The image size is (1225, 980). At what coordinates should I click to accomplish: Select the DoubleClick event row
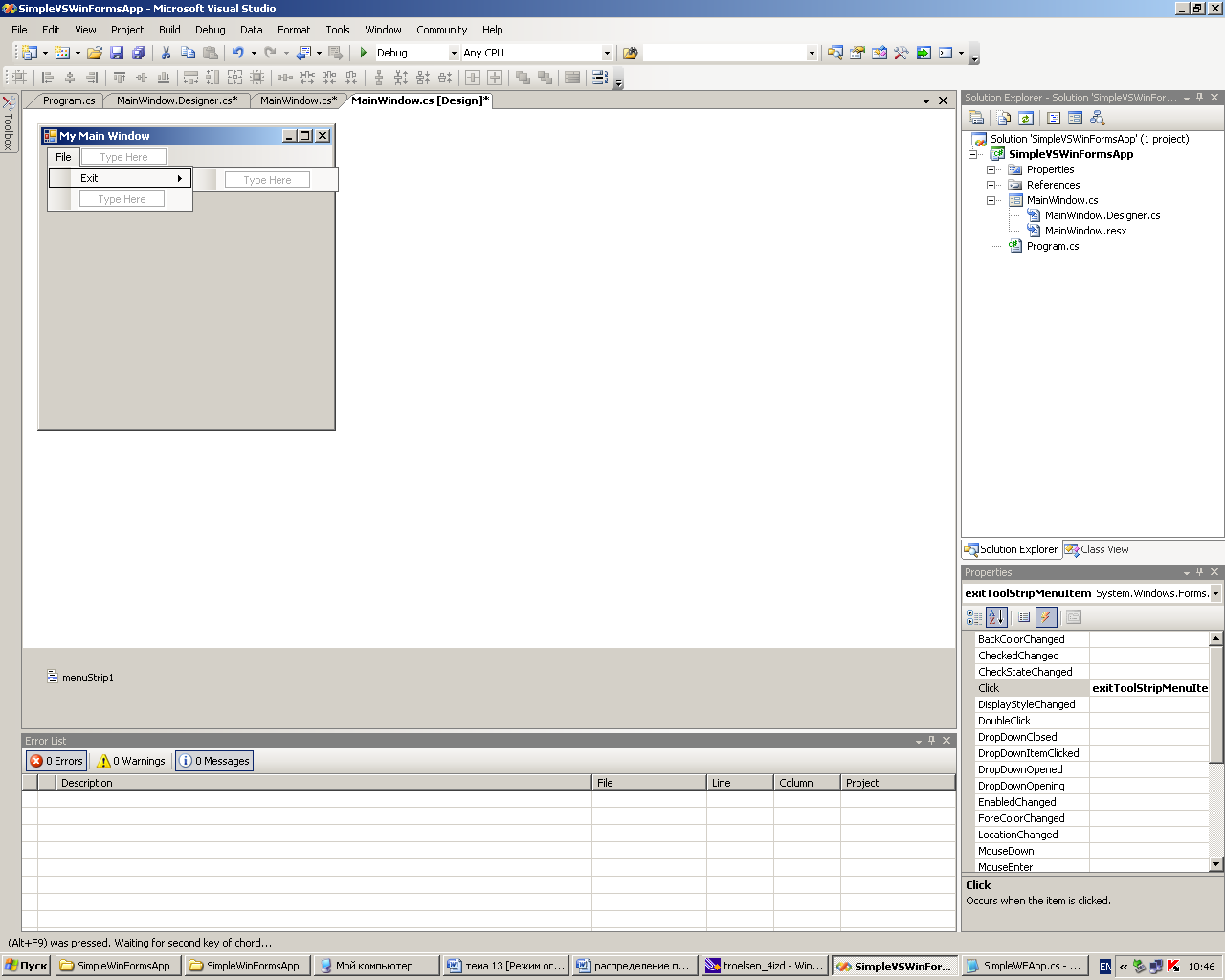point(1092,721)
